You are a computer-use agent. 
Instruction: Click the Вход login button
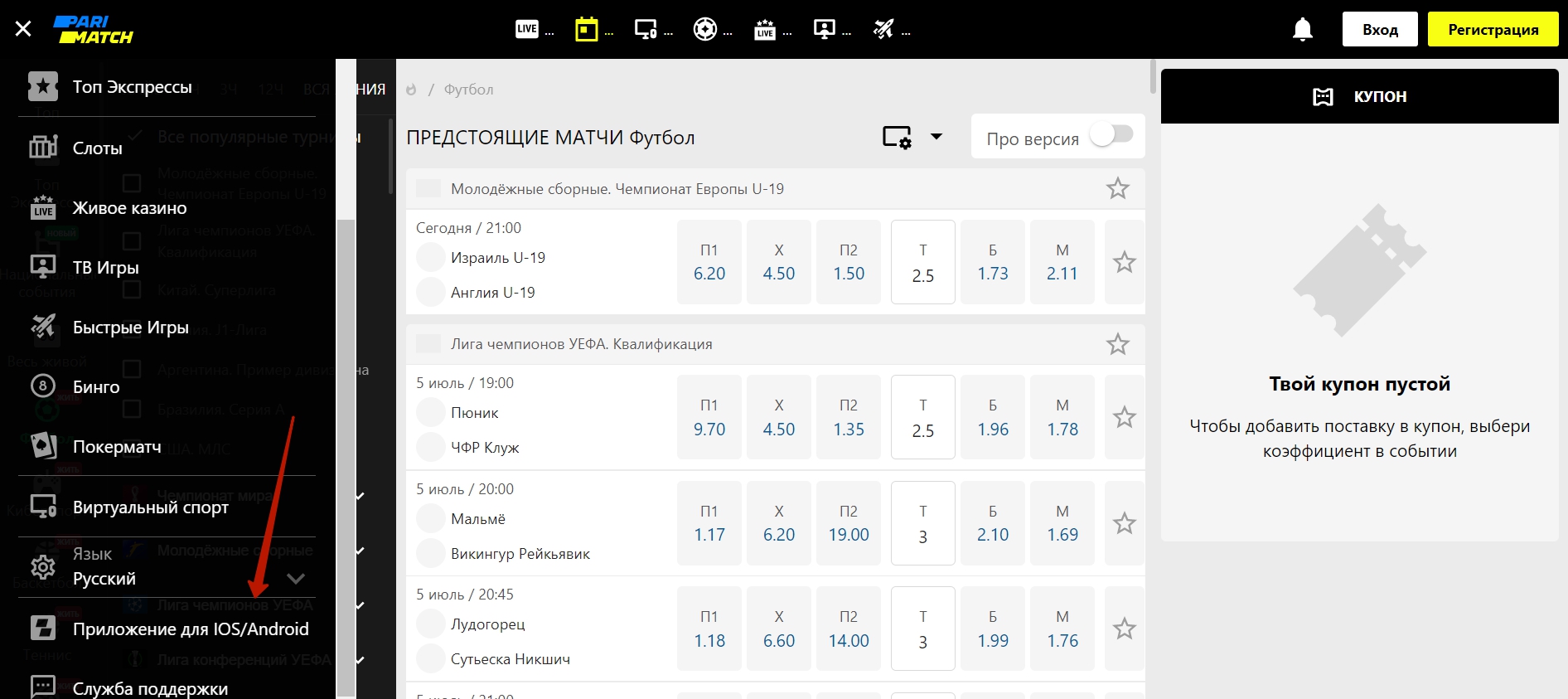pos(1379,30)
